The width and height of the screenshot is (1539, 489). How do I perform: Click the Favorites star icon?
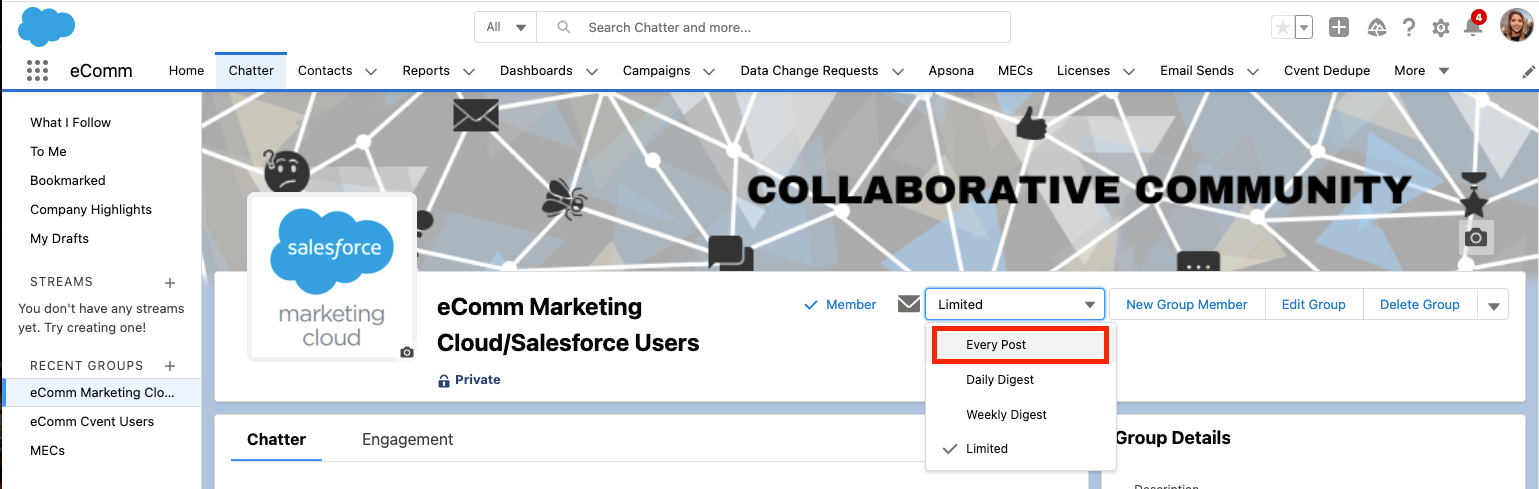tap(1282, 28)
